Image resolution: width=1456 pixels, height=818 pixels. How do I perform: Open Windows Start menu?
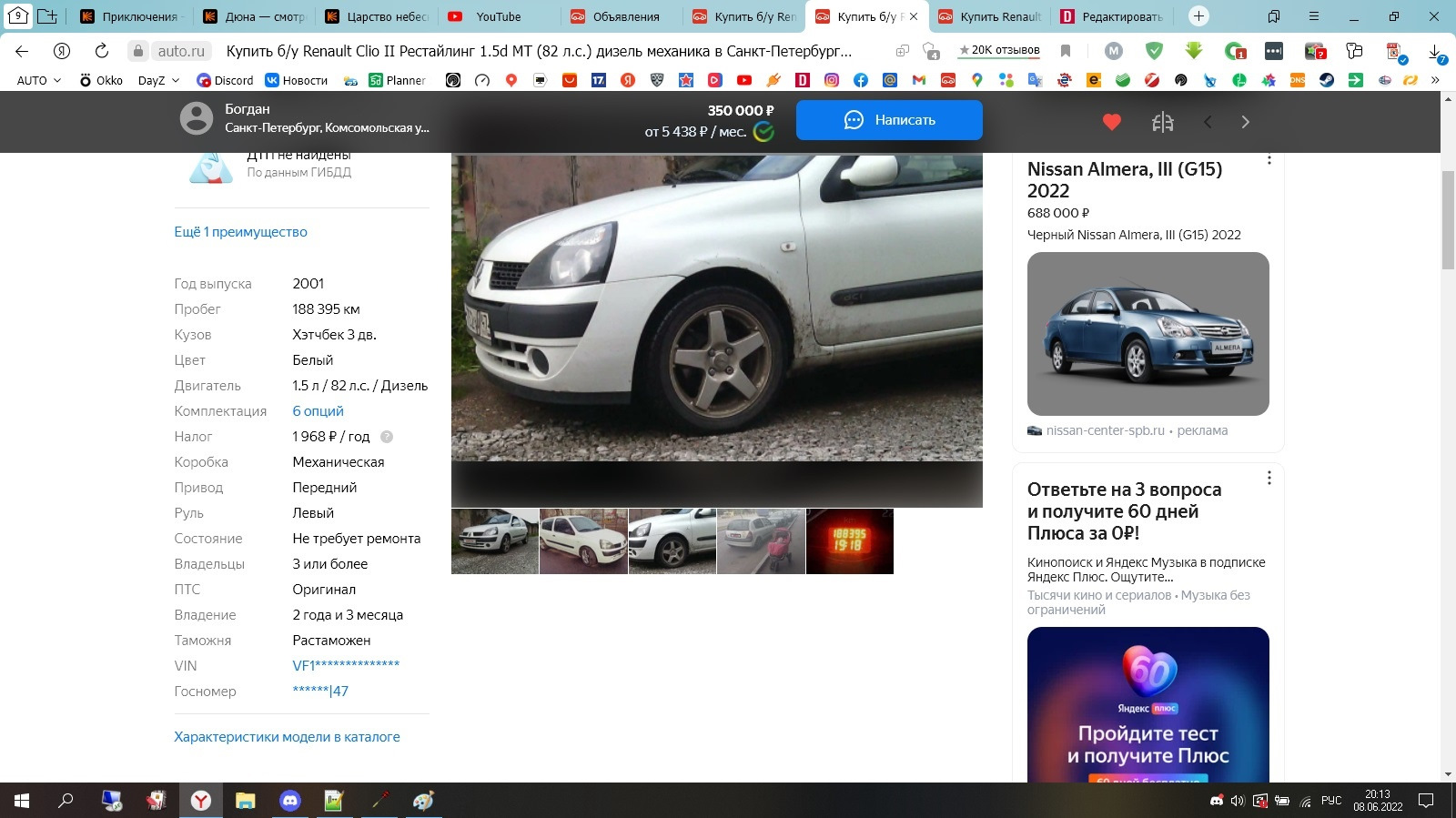tap(22, 801)
